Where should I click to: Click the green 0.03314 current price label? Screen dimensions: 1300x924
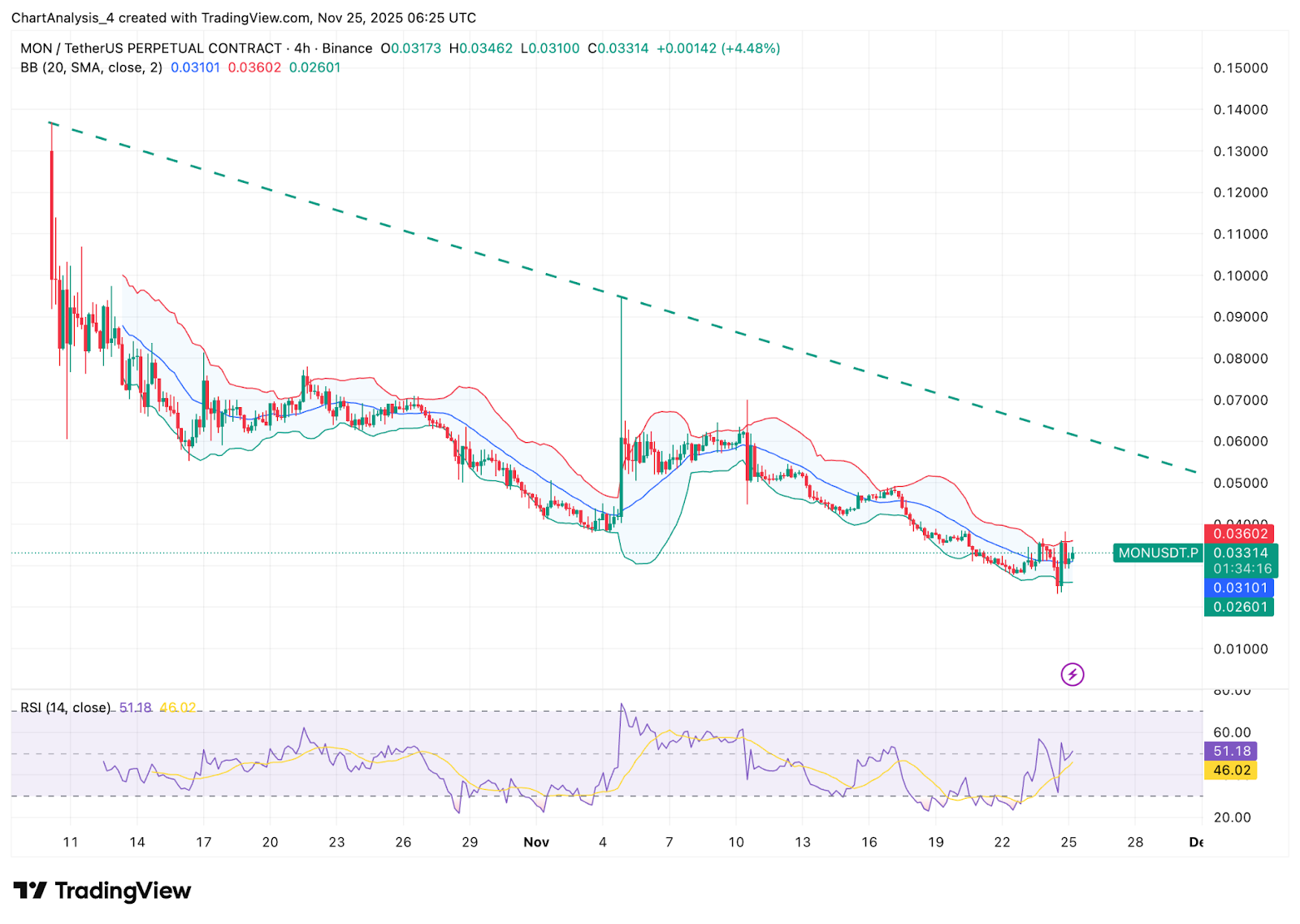[x=1240, y=553]
